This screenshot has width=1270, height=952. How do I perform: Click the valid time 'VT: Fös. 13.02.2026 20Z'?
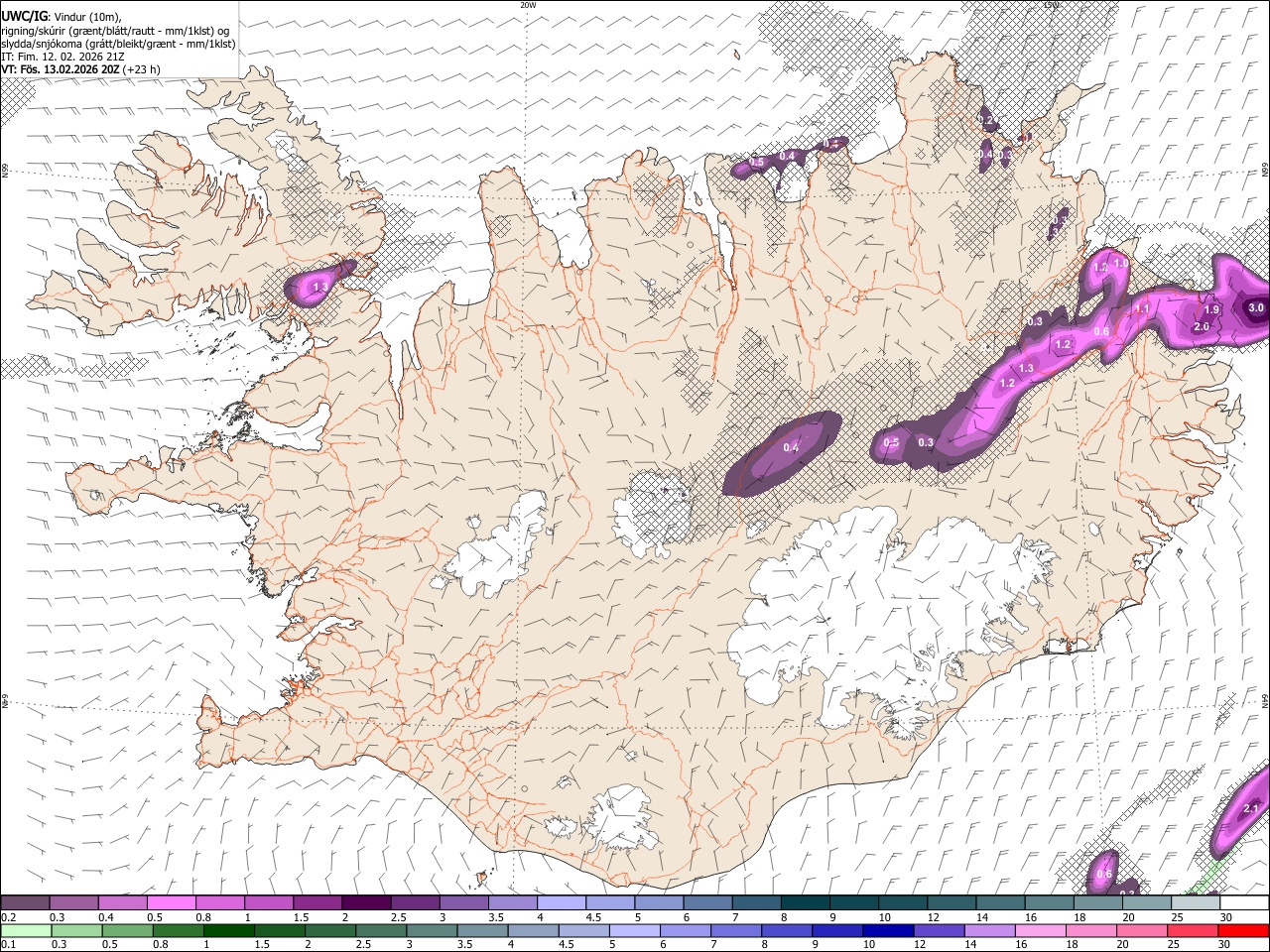[61, 69]
